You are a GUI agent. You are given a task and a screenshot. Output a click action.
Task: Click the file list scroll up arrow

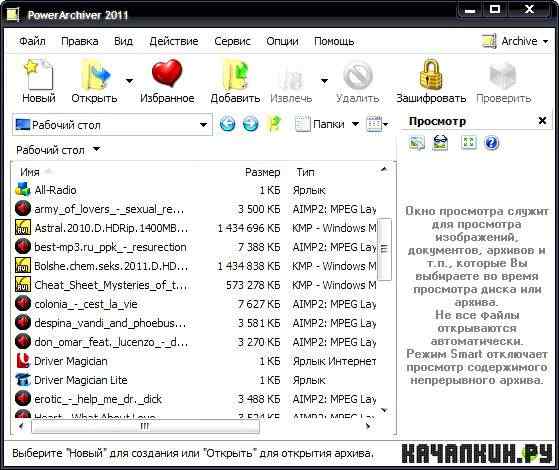point(384,169)
